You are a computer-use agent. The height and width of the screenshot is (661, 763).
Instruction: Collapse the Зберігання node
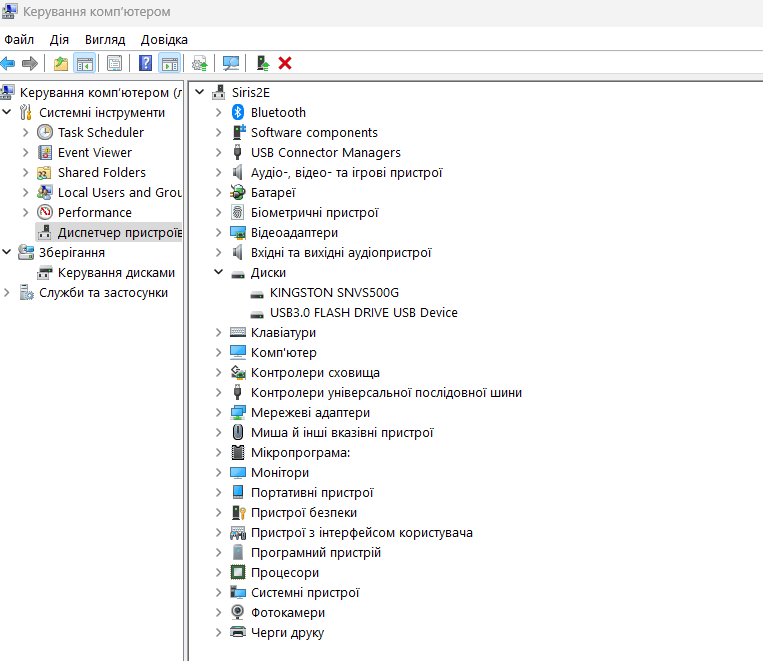[x=7, y=252]
